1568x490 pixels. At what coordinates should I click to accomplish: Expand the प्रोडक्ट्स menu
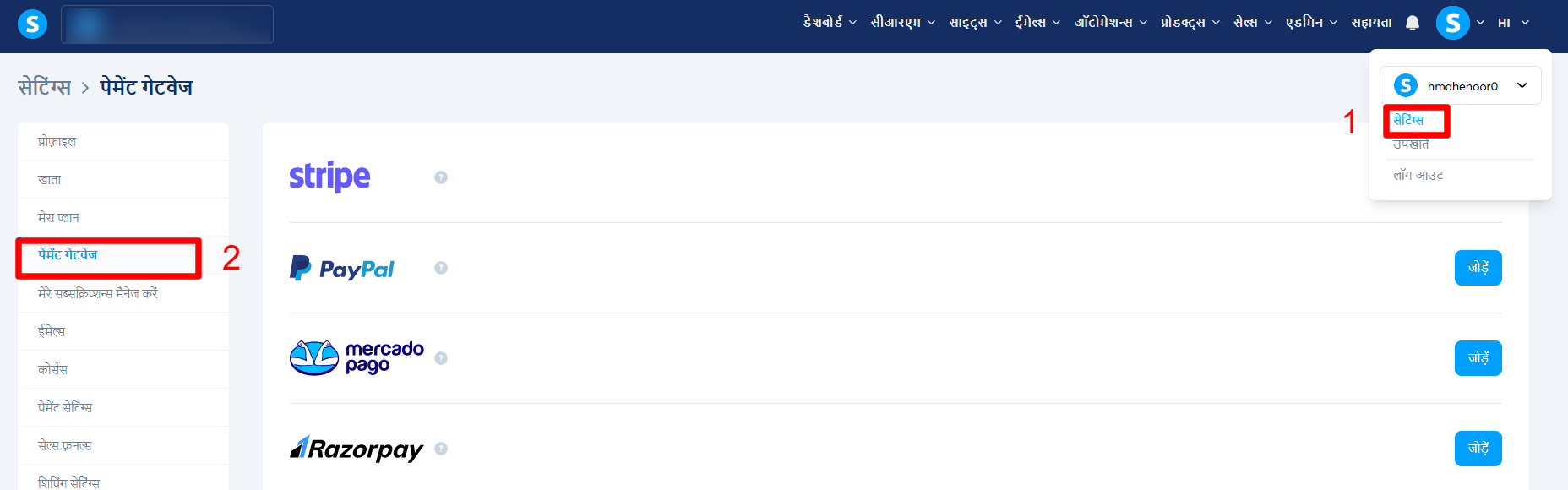click(x=1190, y=23)
